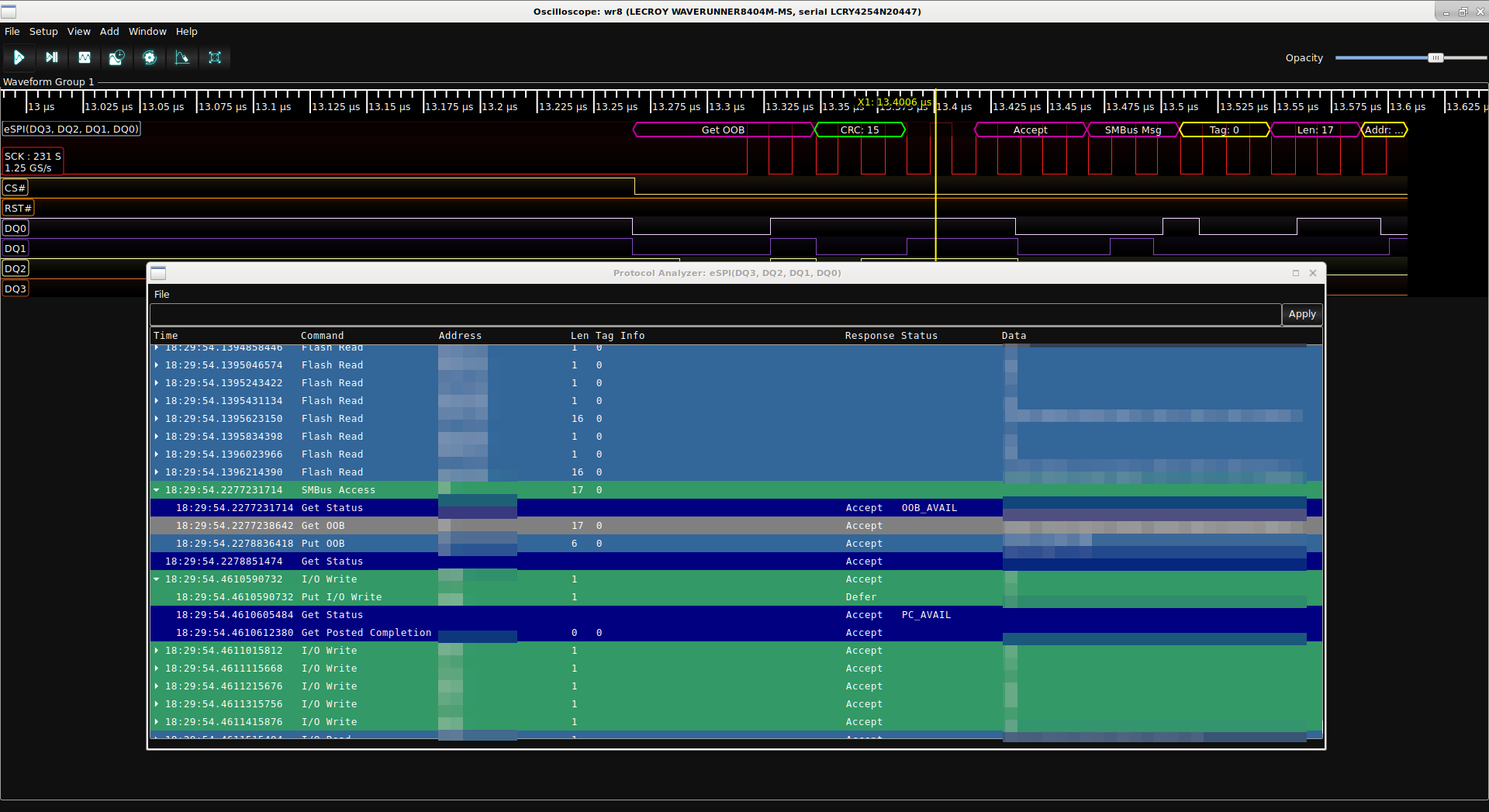This screenshot has width=1489, height=812.
Task: Select the DQ0 channel label
Action: point(16,228)
